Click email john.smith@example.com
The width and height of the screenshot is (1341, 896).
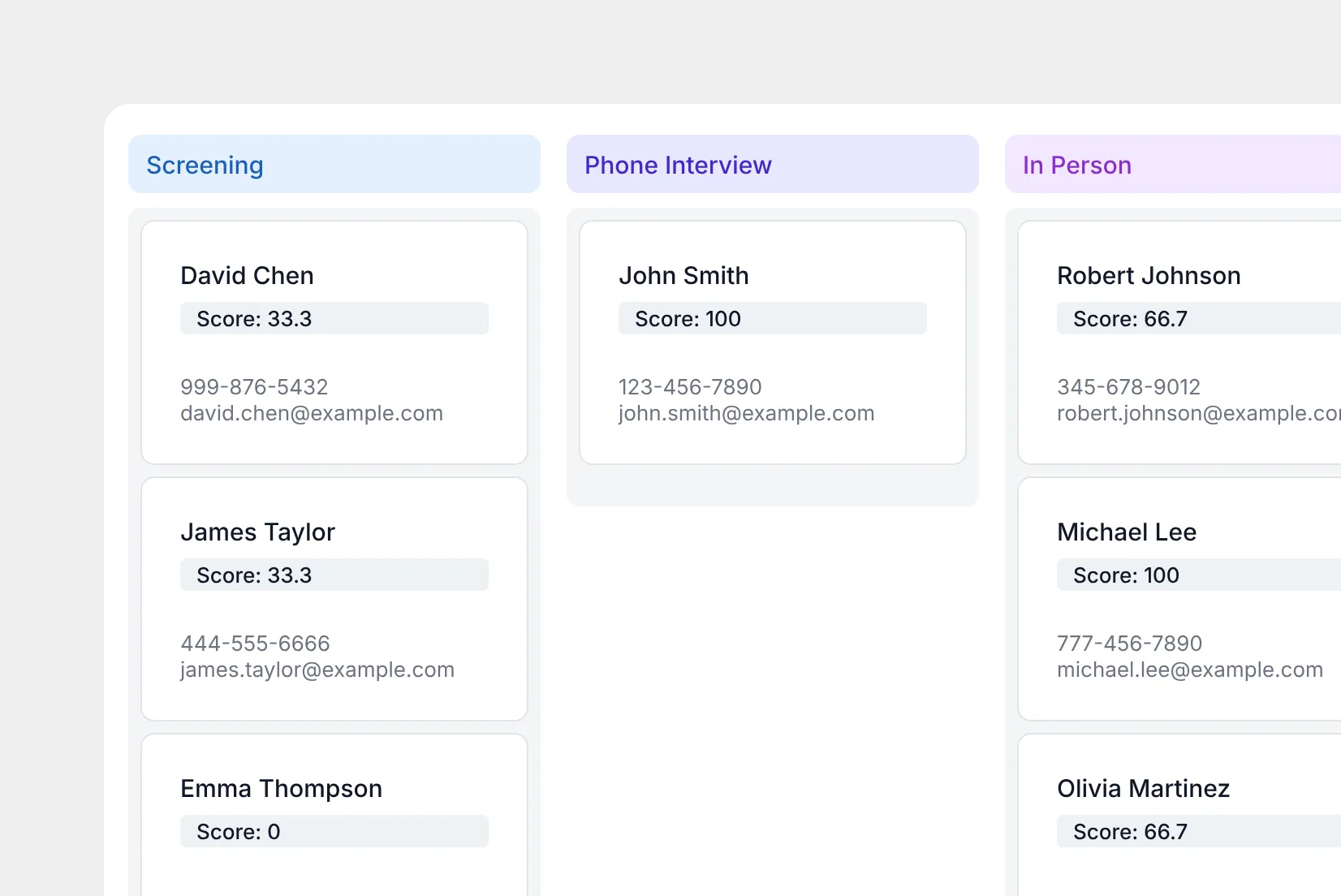747,413
